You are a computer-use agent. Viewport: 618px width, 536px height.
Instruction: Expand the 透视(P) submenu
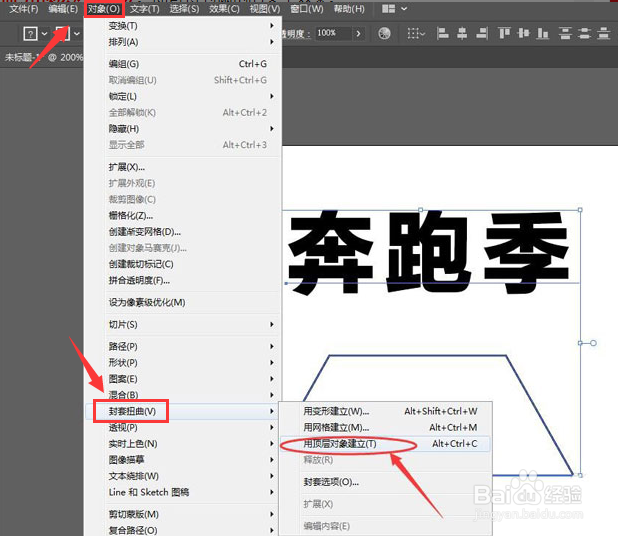(183, 427)
